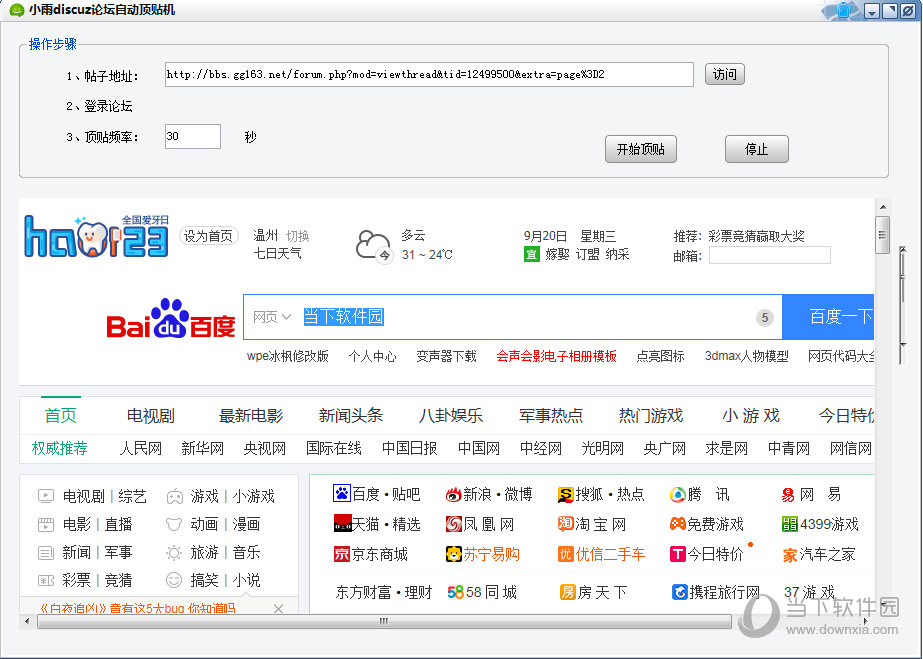923x659 pixels.
Task: Open the 热门游戏 tab
Action: [651, 416]
